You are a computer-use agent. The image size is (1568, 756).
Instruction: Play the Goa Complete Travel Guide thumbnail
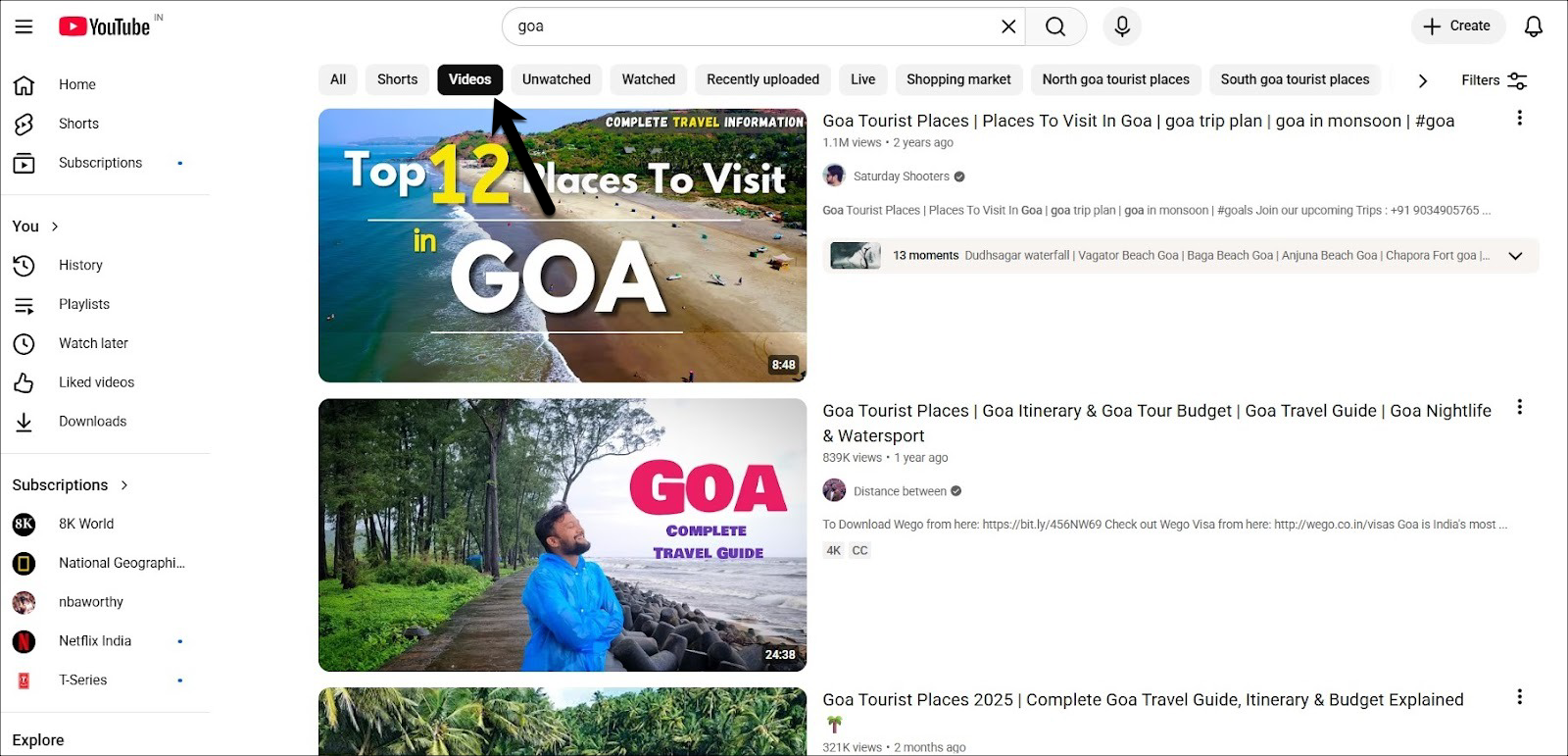tap(563, 534)
